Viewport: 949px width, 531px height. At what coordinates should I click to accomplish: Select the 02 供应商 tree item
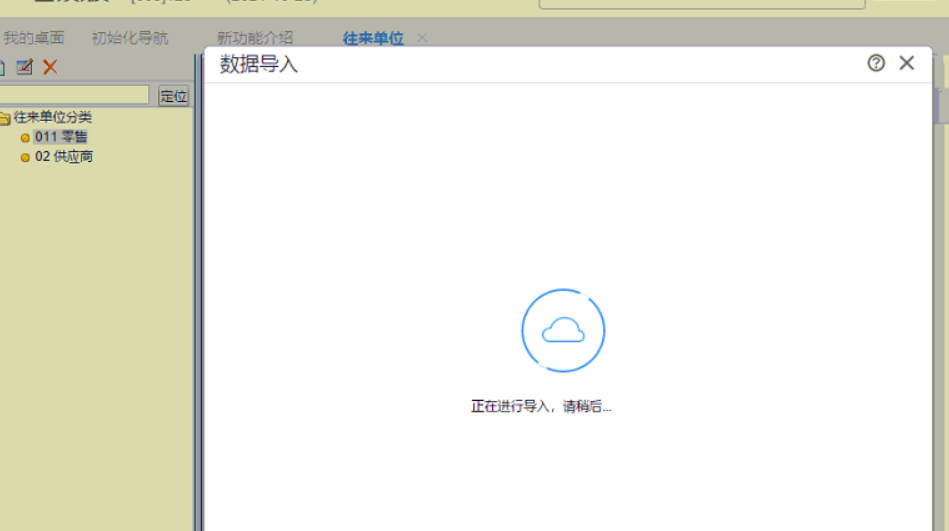pos(64,157)
